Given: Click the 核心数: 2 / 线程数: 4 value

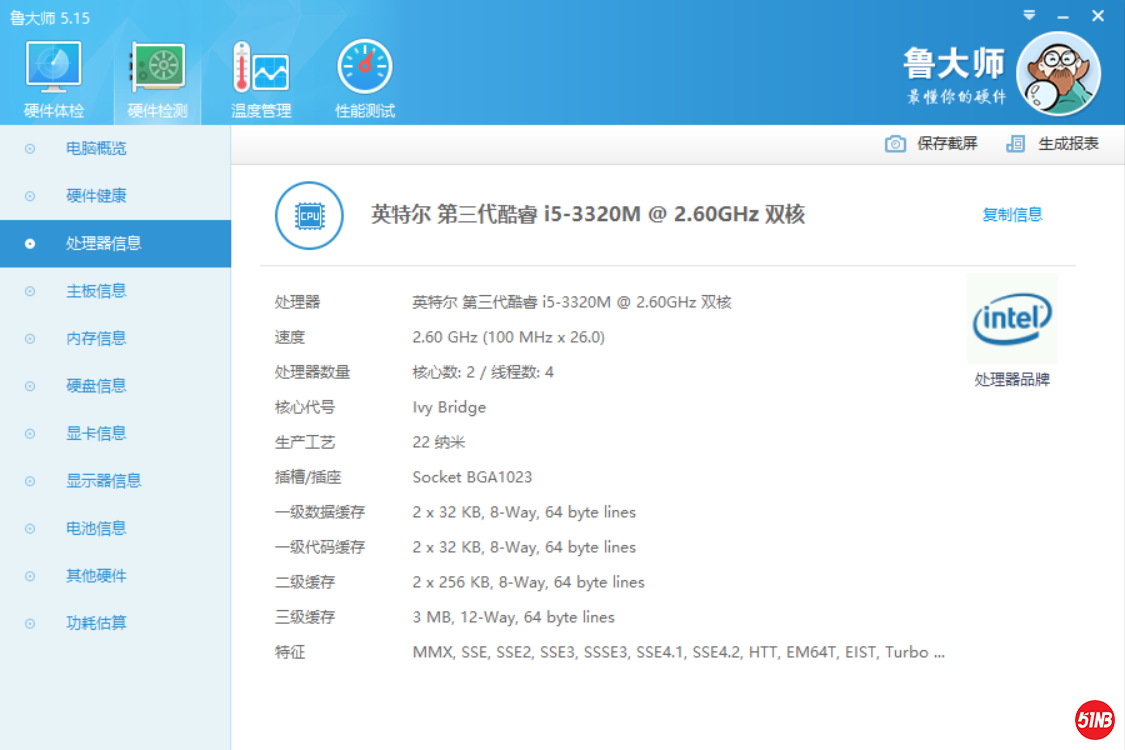Looking at the screenshot, I should pos(483,372).
